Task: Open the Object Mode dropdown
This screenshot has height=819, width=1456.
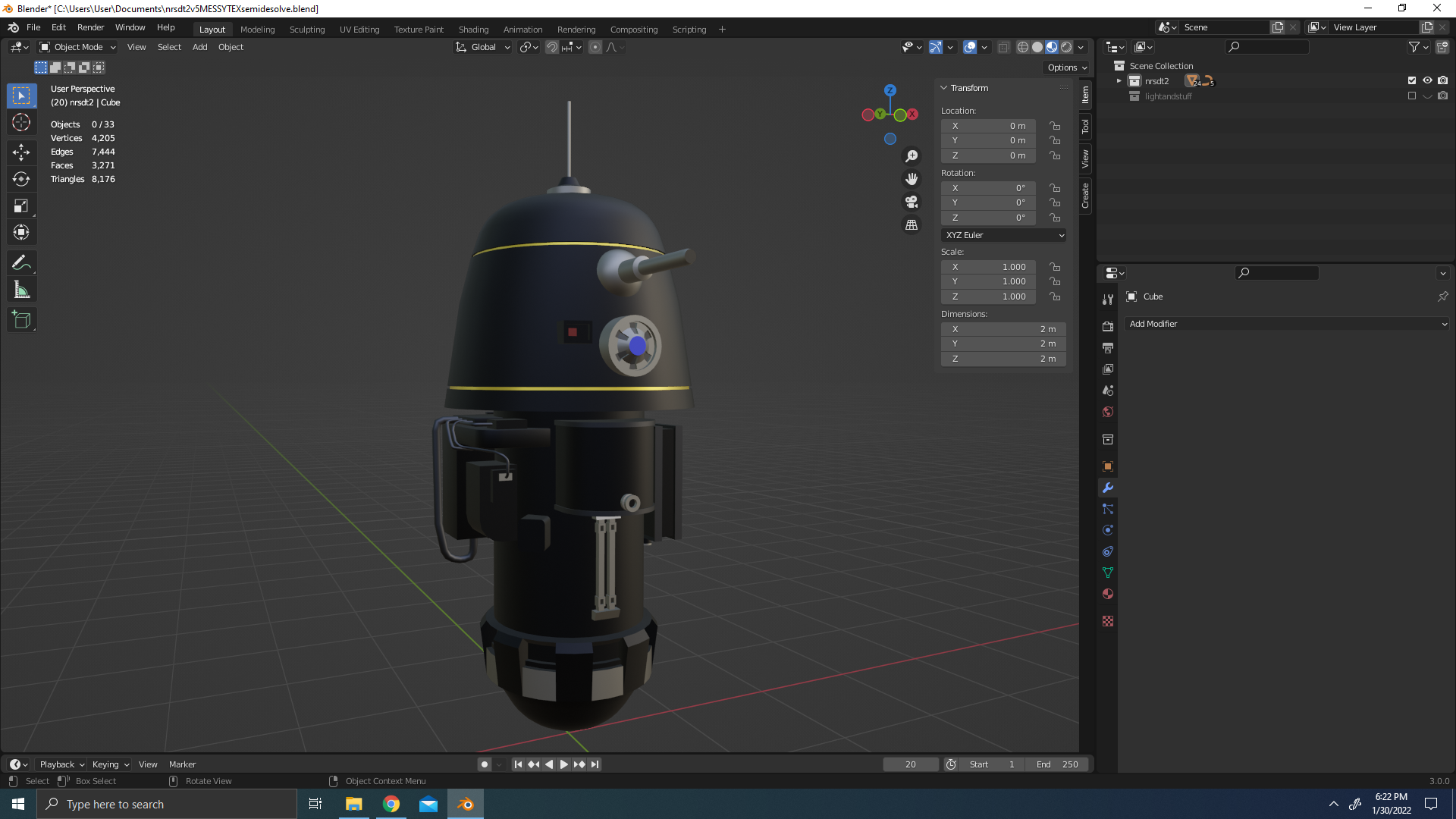Action: (77, 47)
